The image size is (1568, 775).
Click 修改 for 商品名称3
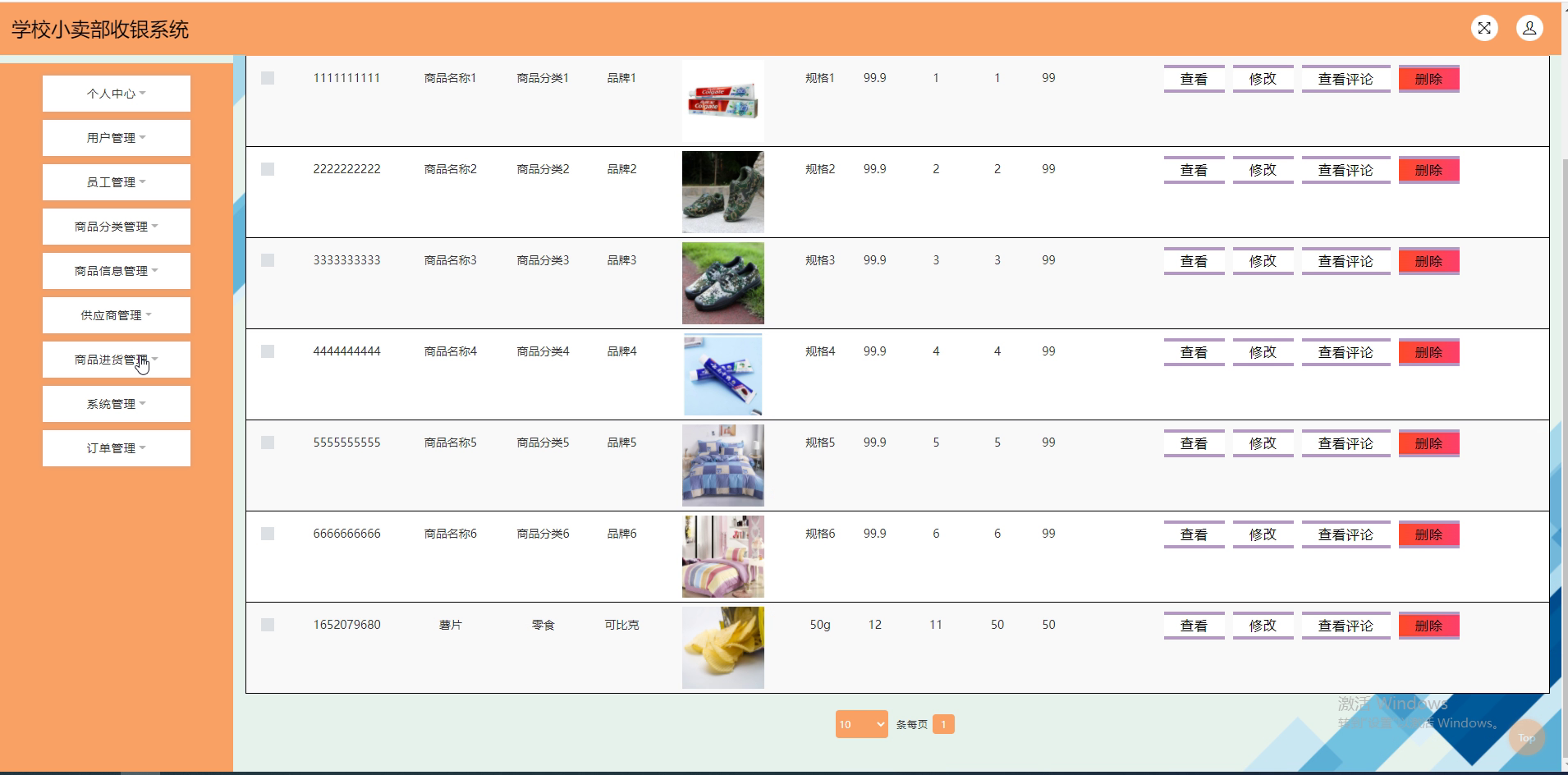coord(1263,261)
